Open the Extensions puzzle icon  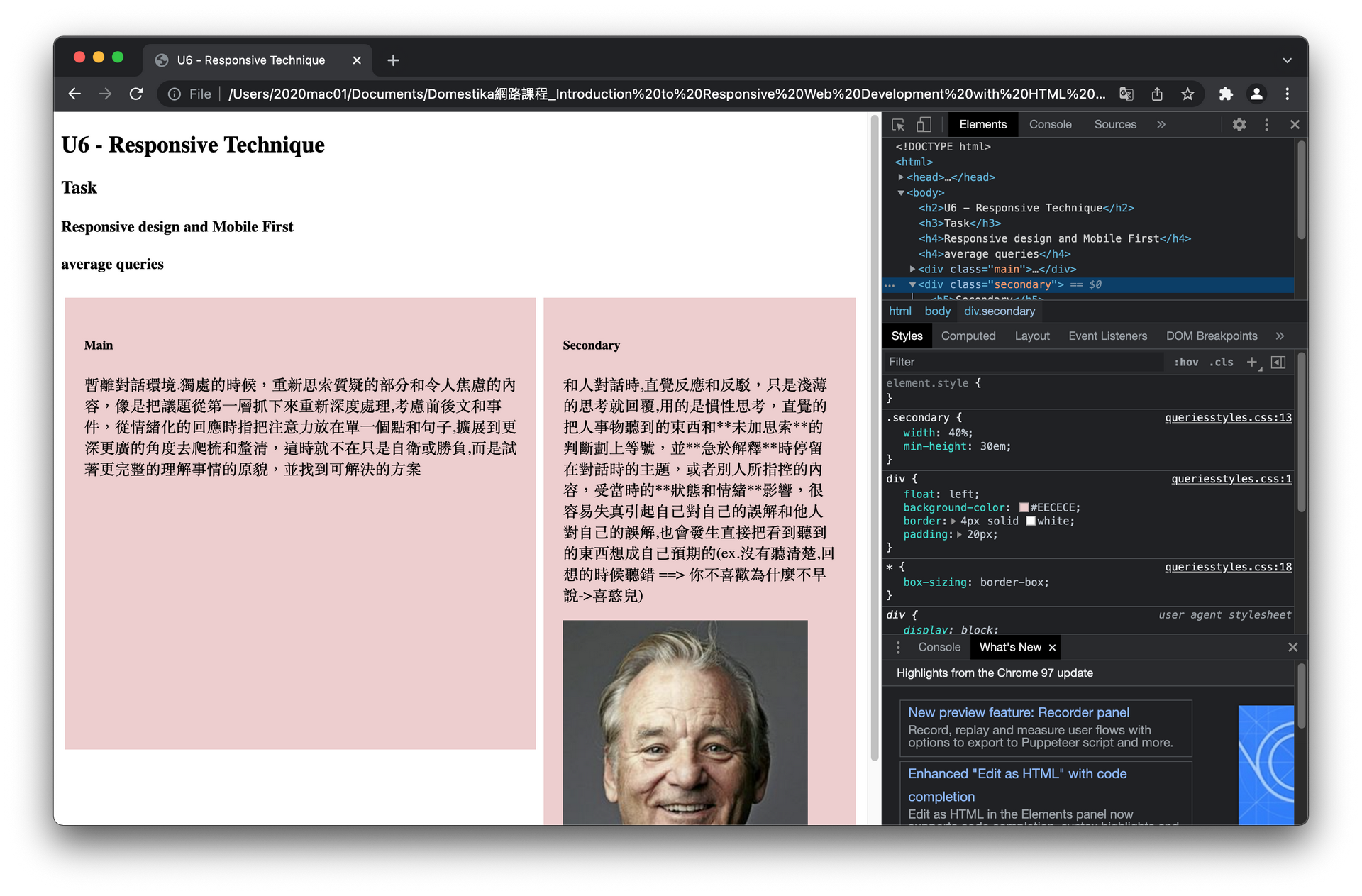point(1226,94)
